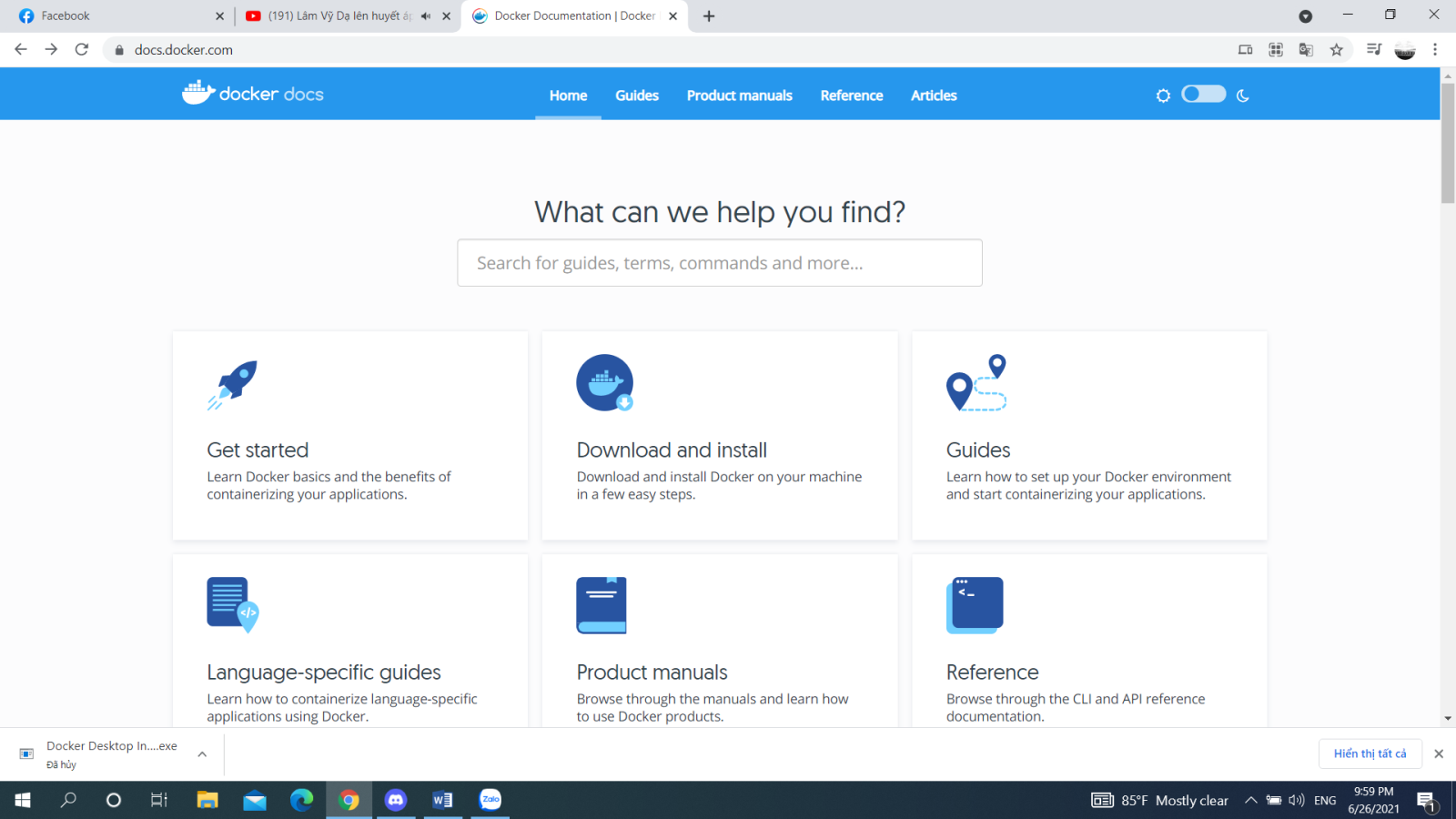
Task: Open the Reference card title
Action: [x=992, y=672]
